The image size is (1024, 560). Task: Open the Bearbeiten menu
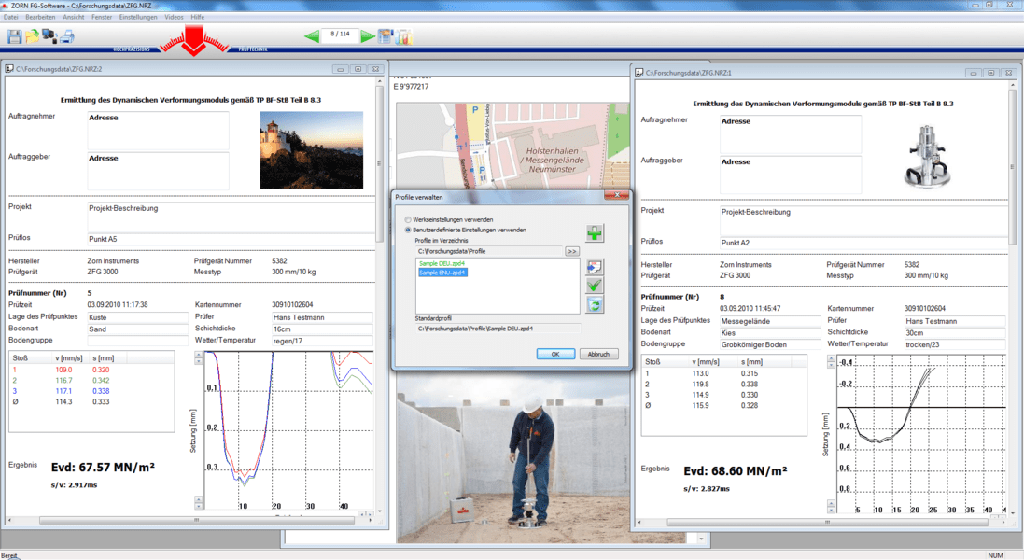coord(40,17)
